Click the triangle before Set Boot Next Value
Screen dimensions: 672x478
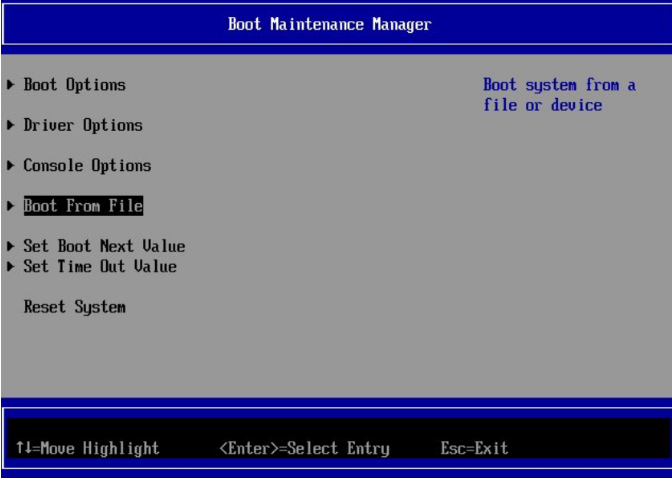click(11, 246)
